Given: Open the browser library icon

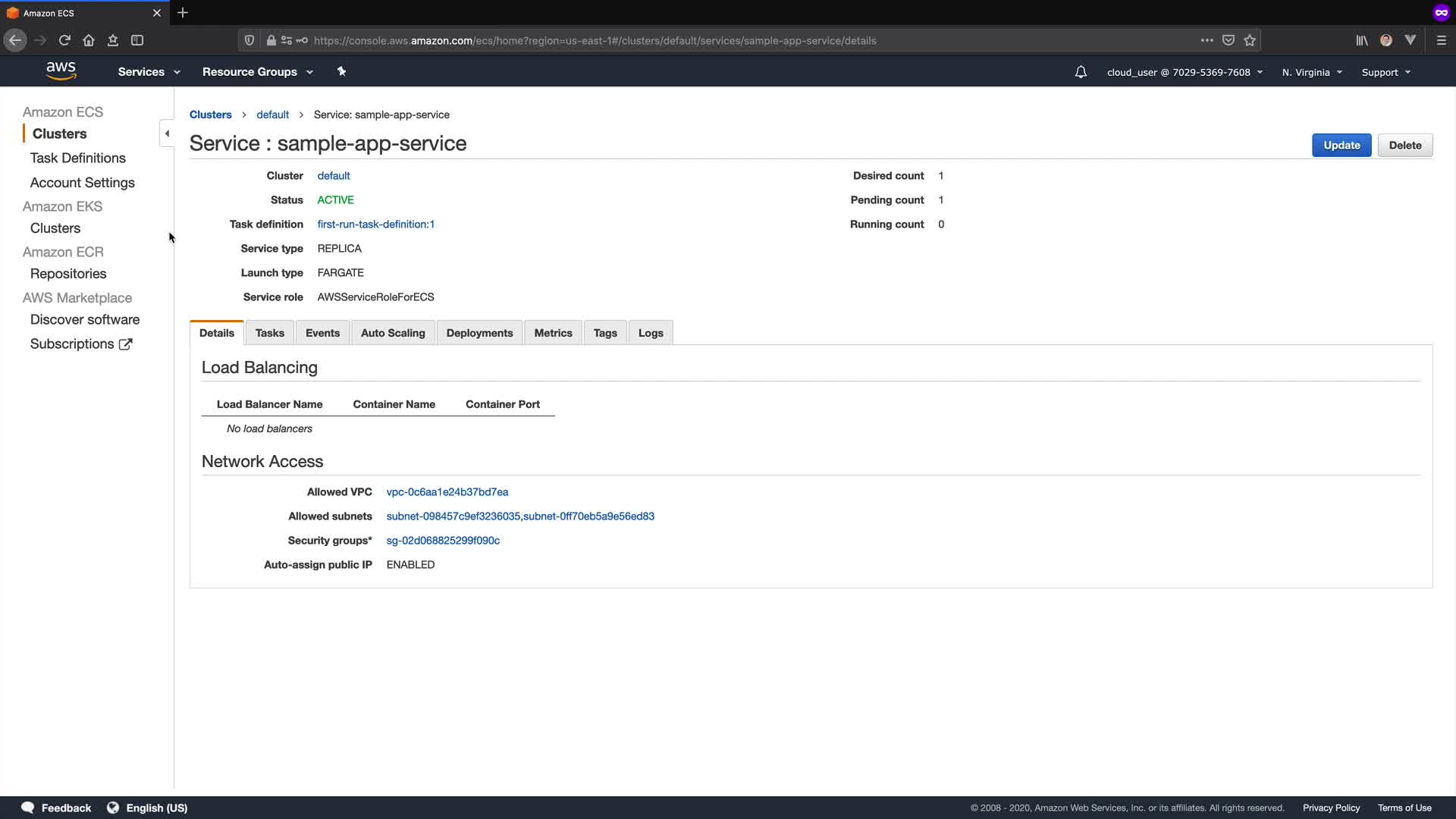Looking at the screenshot, I should coord(1362,40).
